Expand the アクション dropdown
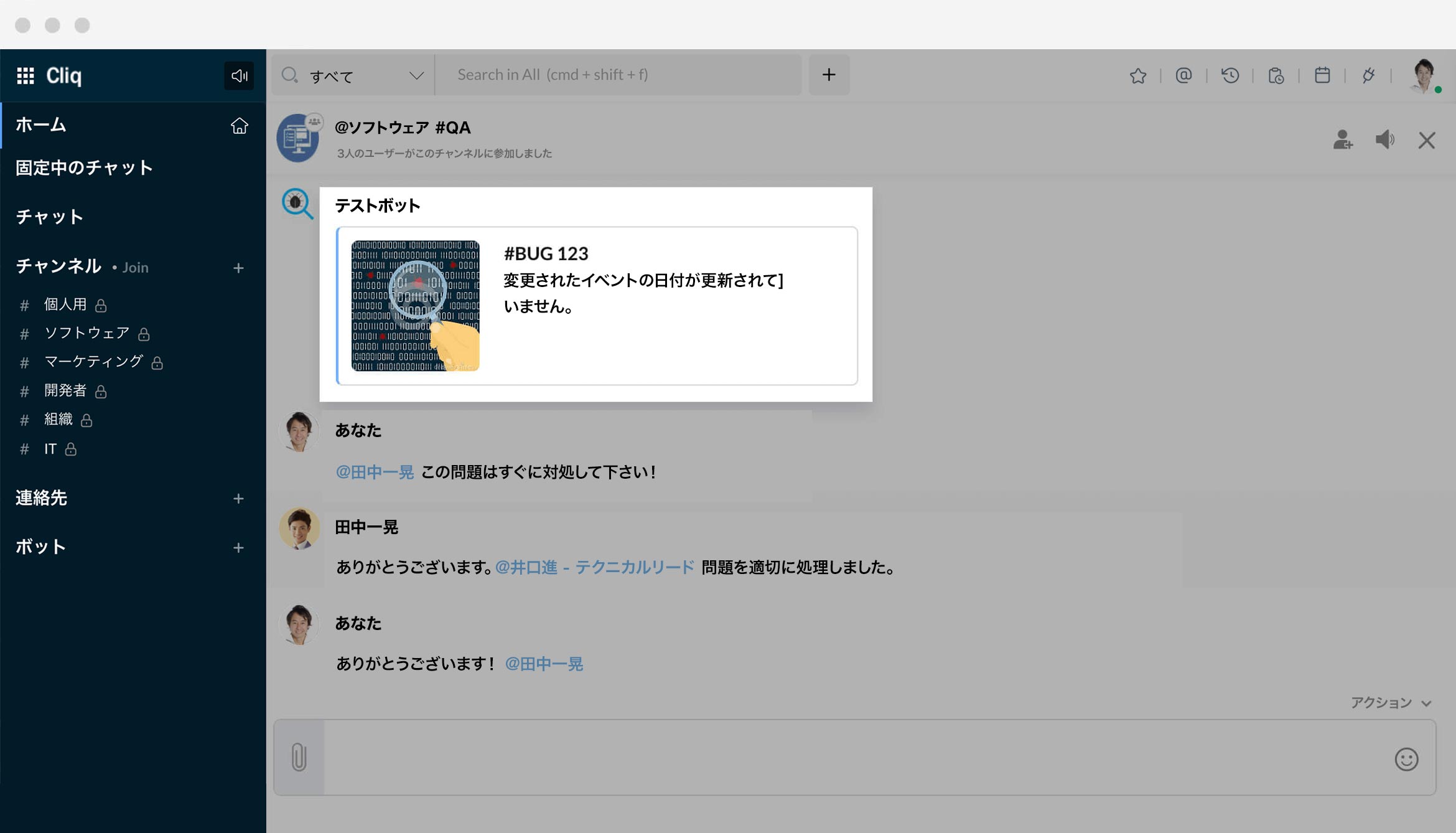Image resolution: width=1456 pixels, height=833 pixels. (1390, 703)
